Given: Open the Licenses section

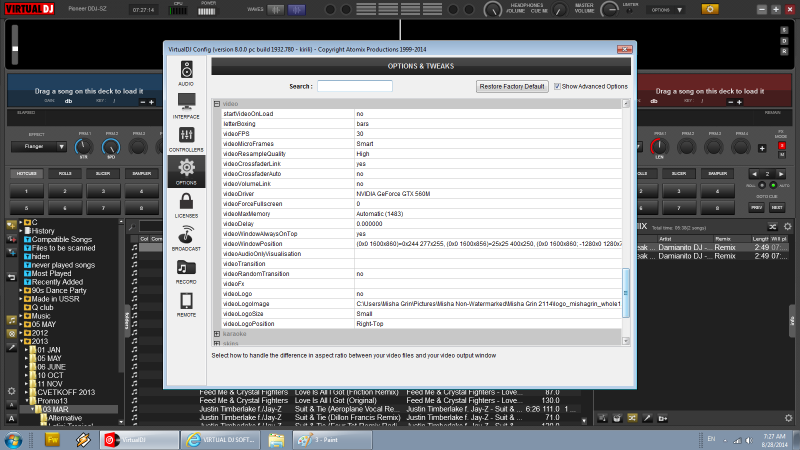Looking at the screenshot, I should click(x=186, y=205).
